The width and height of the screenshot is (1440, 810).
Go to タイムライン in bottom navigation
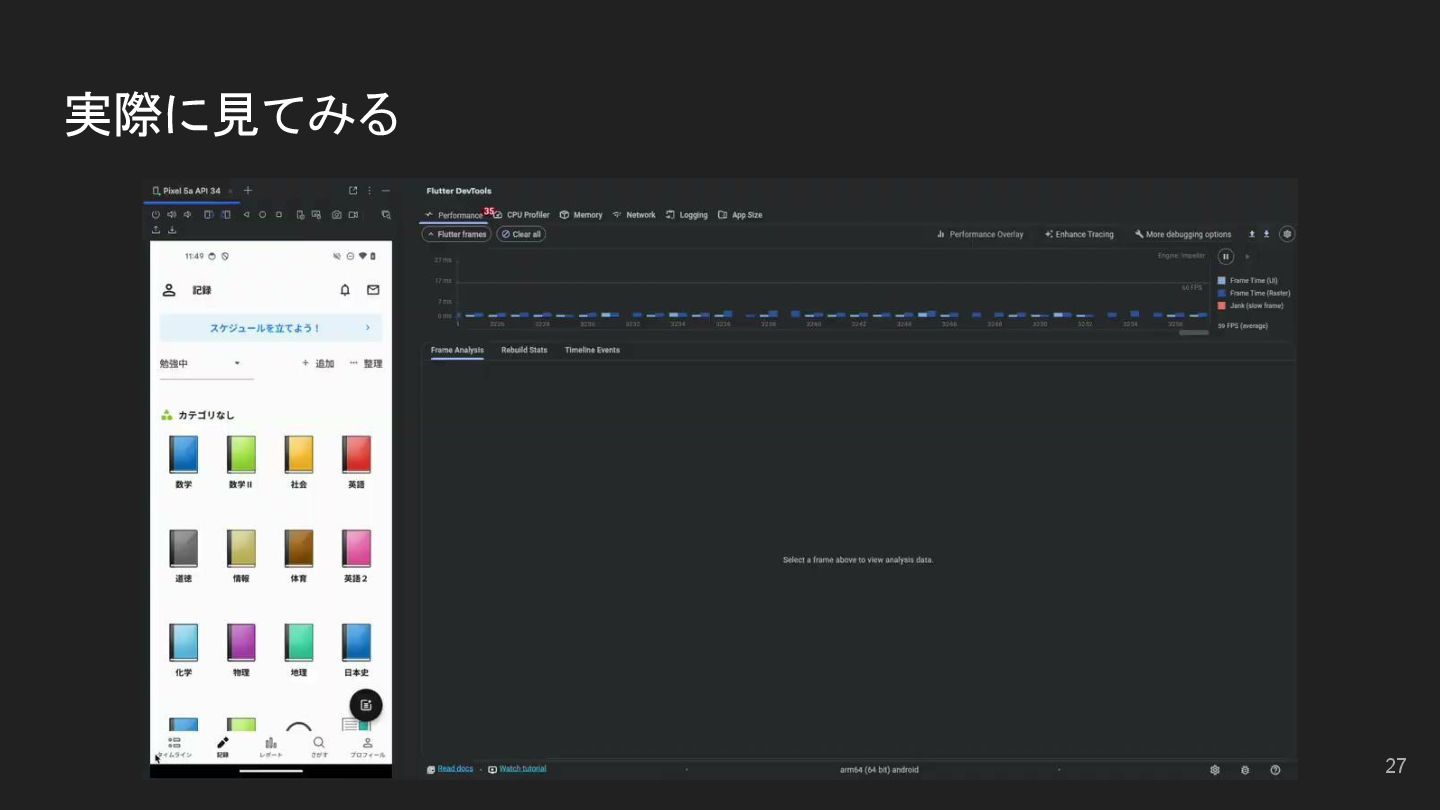point(174,747)
